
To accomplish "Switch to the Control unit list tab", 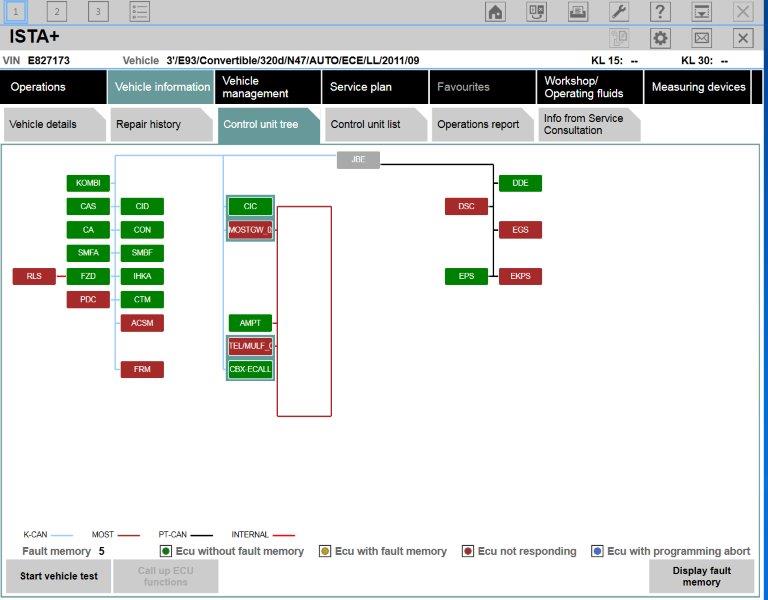I will click(365, 125).
